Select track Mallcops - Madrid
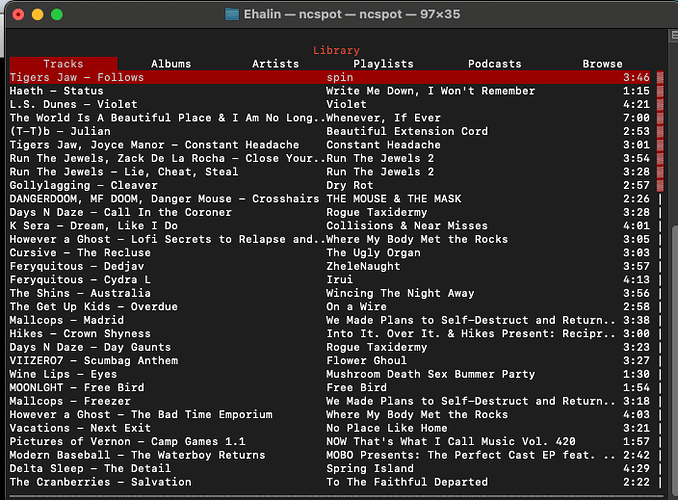Image resolution: width=678 pixels, height=500 pixels. [329, 320]
